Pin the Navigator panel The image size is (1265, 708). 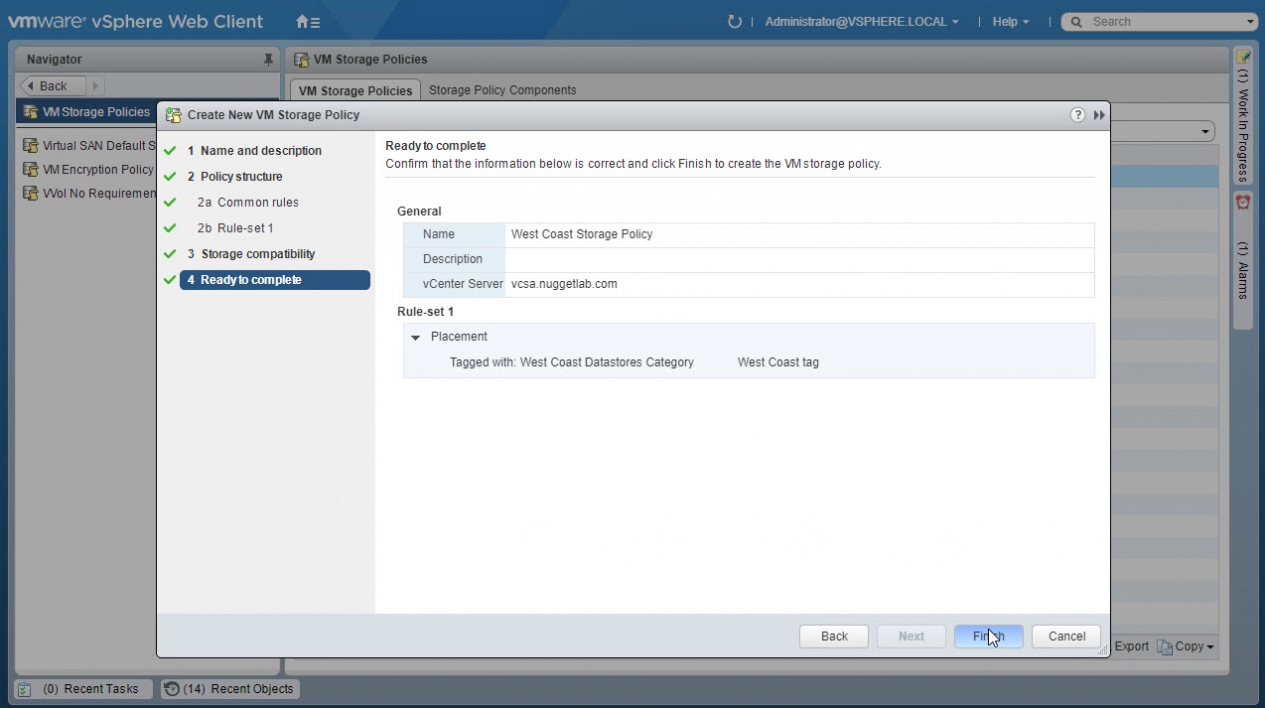click(x=268, y=60)
